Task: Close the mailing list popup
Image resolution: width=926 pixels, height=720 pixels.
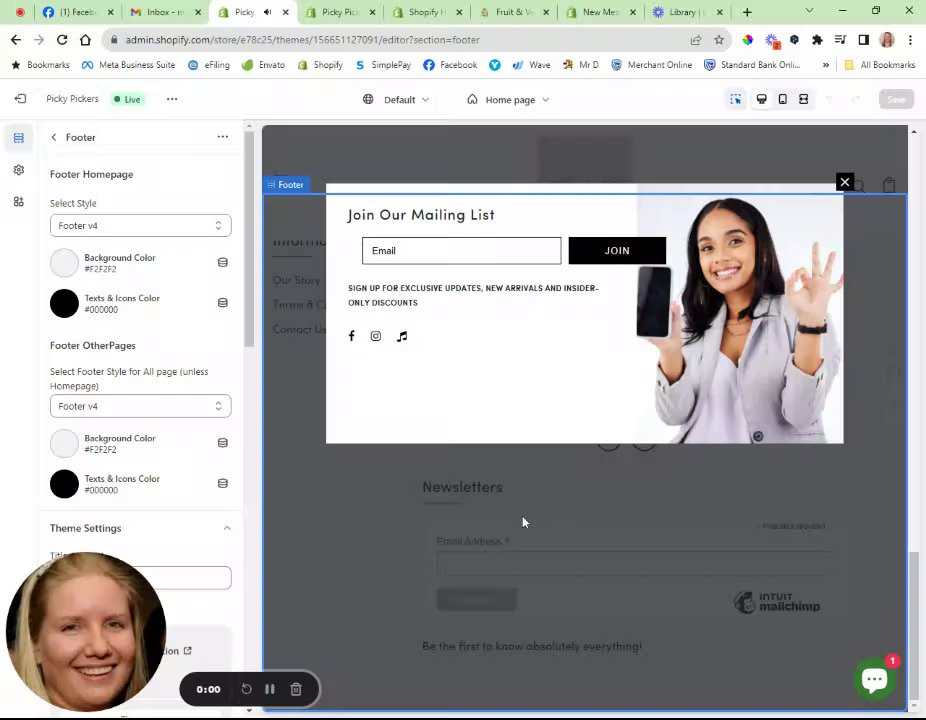Action: click(x=845, y=182)
